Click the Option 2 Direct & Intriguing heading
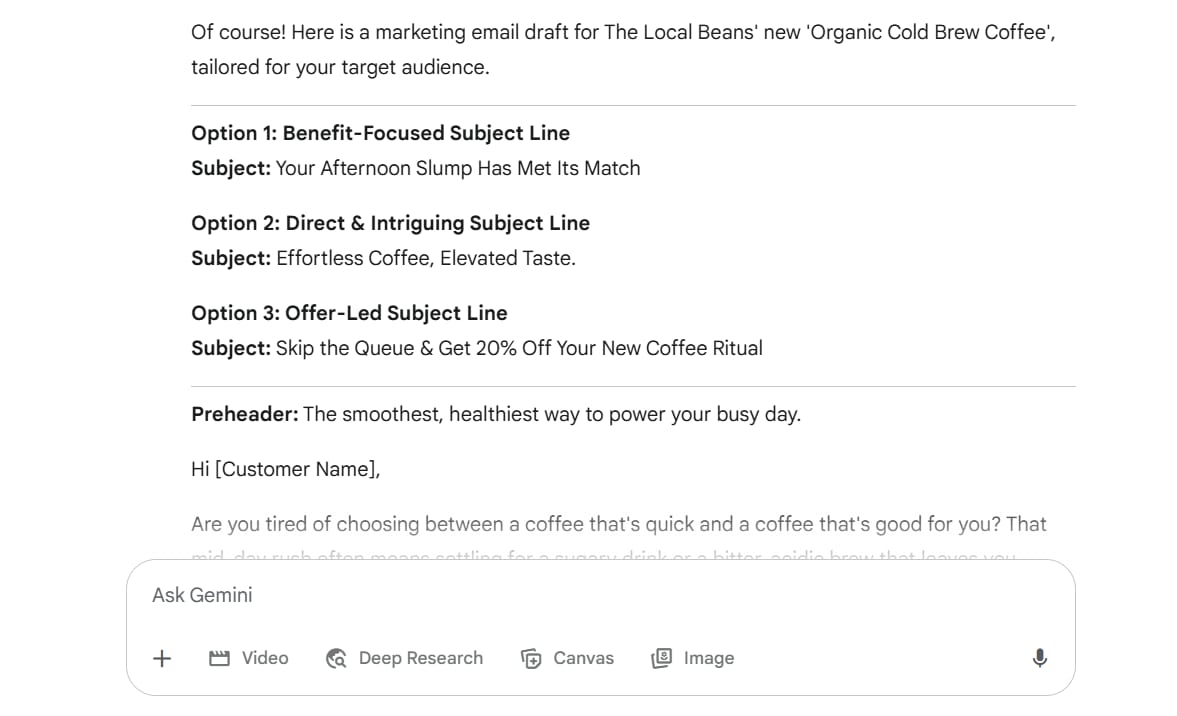The height and width of the screenshot is (716, 1177). click(x=390, y=223)
